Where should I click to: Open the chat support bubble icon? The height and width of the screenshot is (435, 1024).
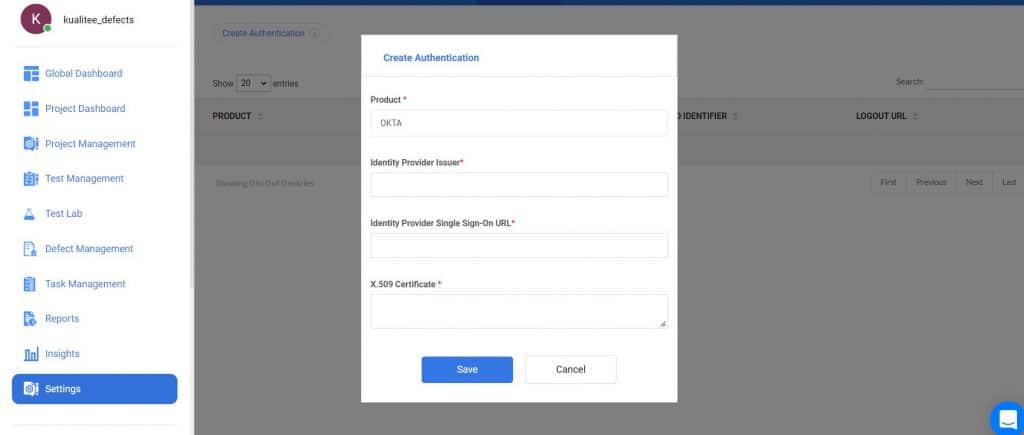pyautogui.click(x=1008, y=418)
